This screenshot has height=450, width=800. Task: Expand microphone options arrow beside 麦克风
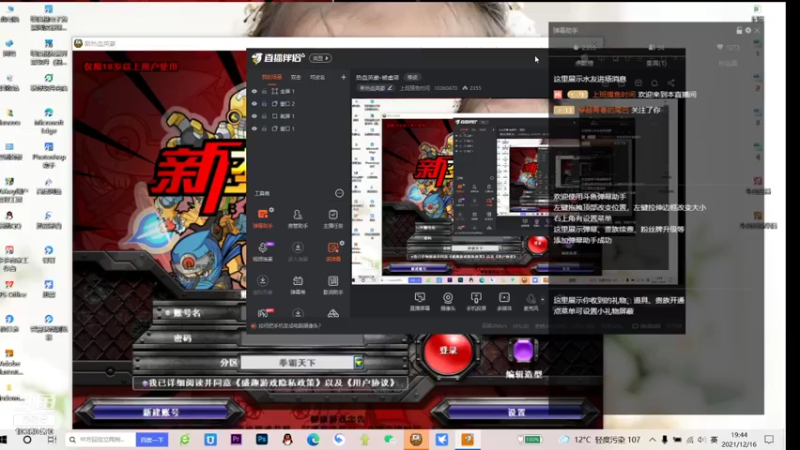click(542, 299)
